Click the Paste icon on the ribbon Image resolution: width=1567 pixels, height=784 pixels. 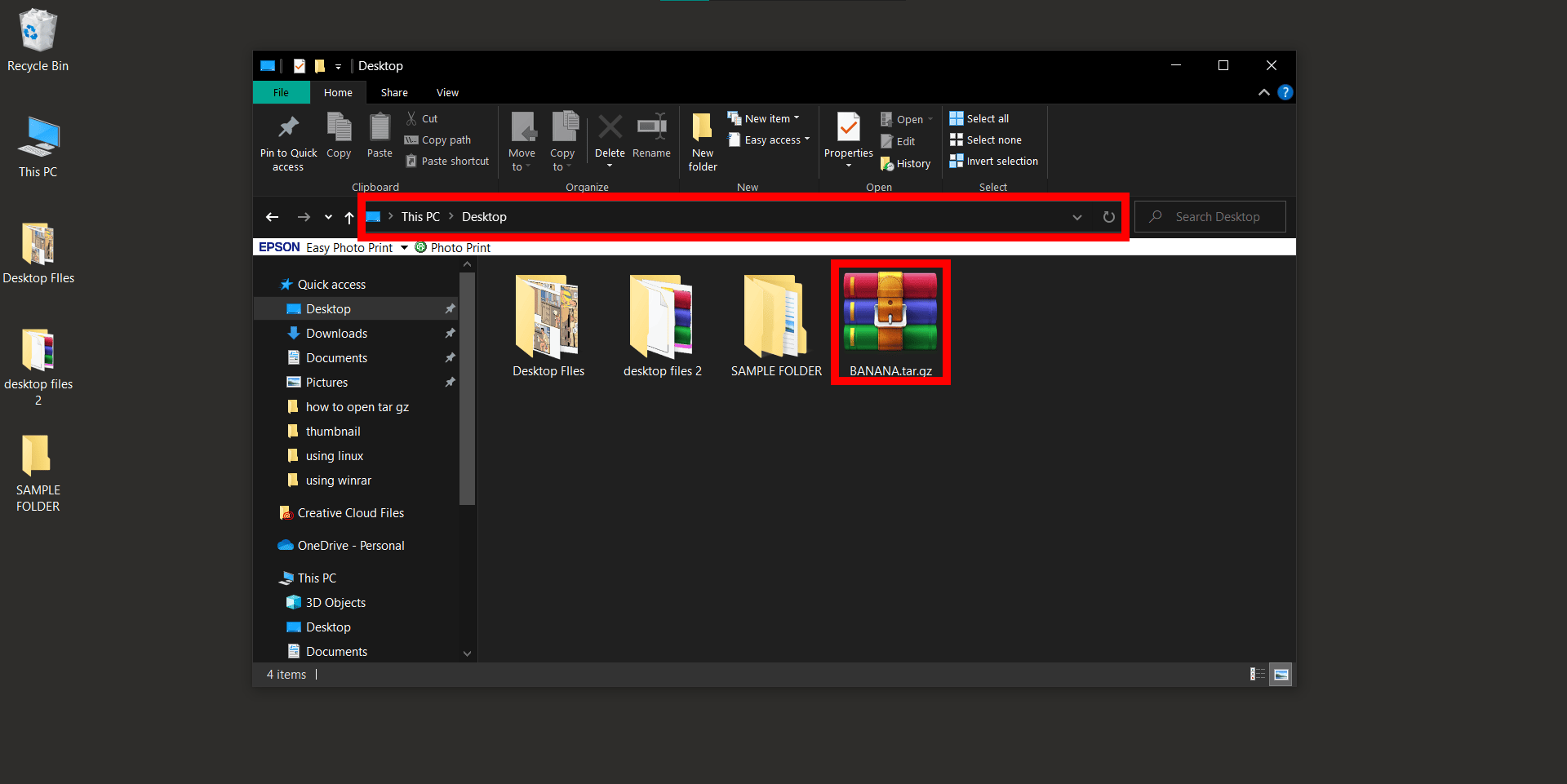click(x=380, y=137)
